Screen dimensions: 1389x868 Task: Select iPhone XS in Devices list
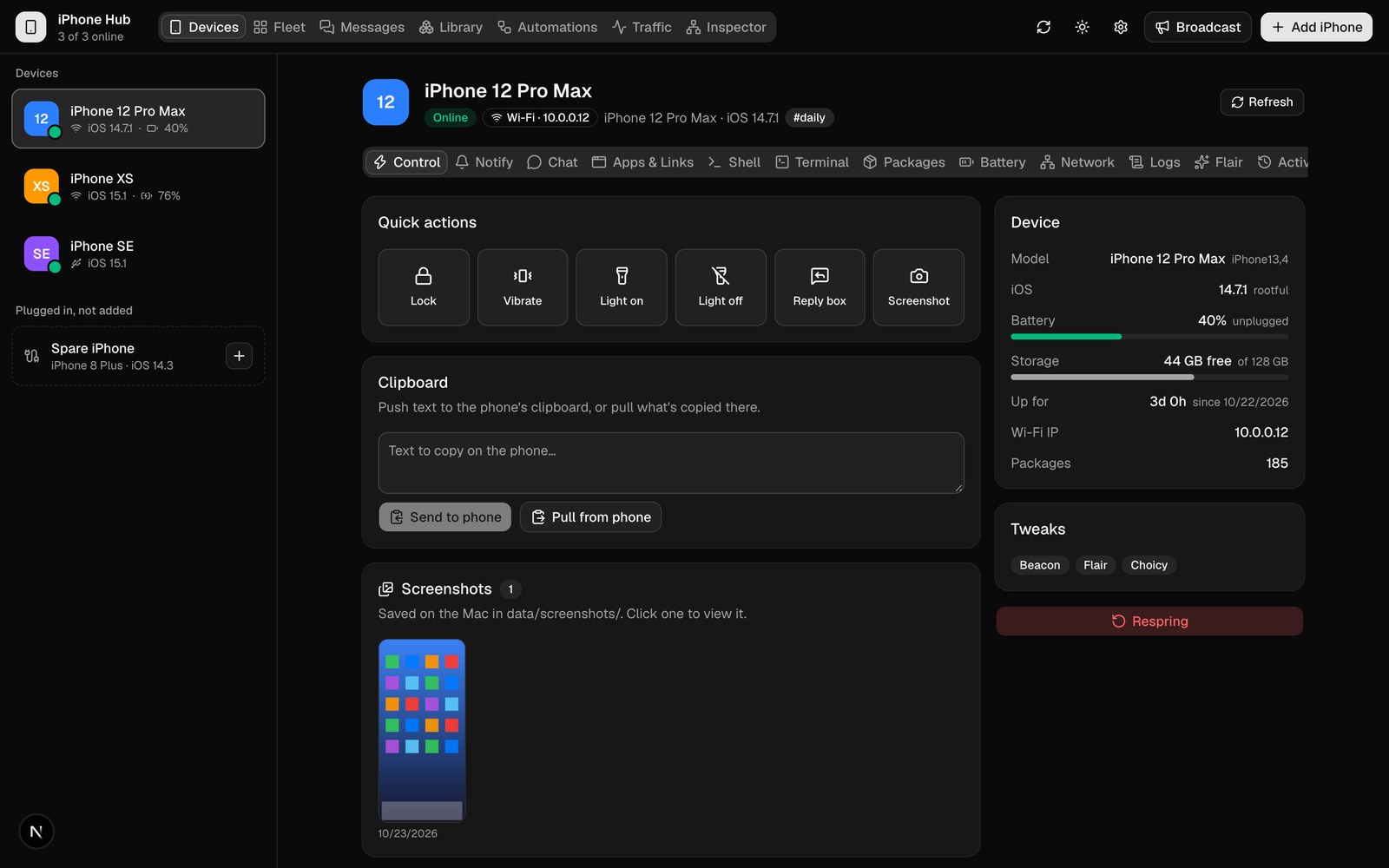click(138, 187)
